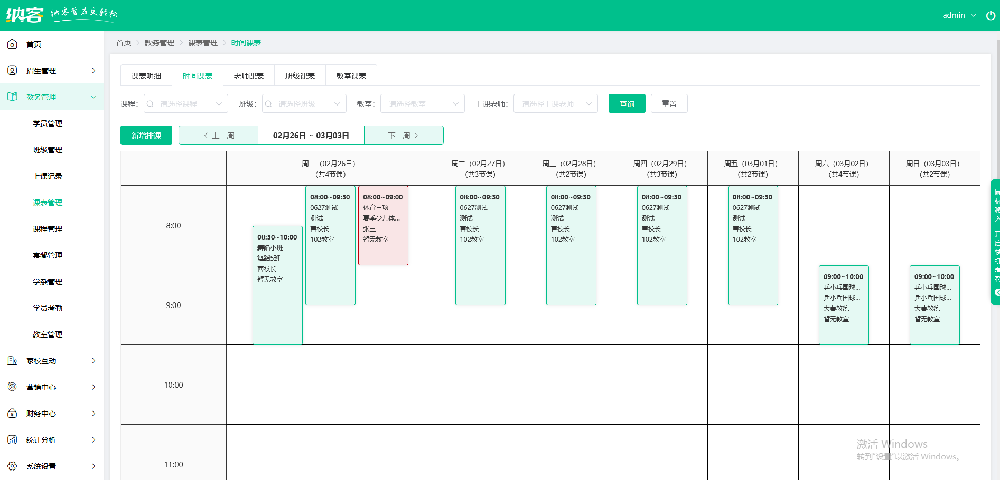Open the course (课程) filter dropdown
Screen dimensions: 1000x480
coord(186,103)
